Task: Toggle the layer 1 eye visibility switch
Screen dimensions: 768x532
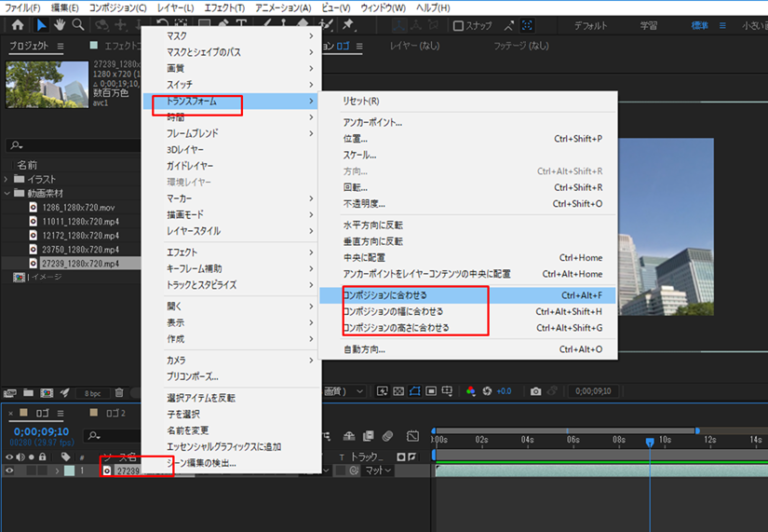Action: pyautogui.click(x=9, y=470)
